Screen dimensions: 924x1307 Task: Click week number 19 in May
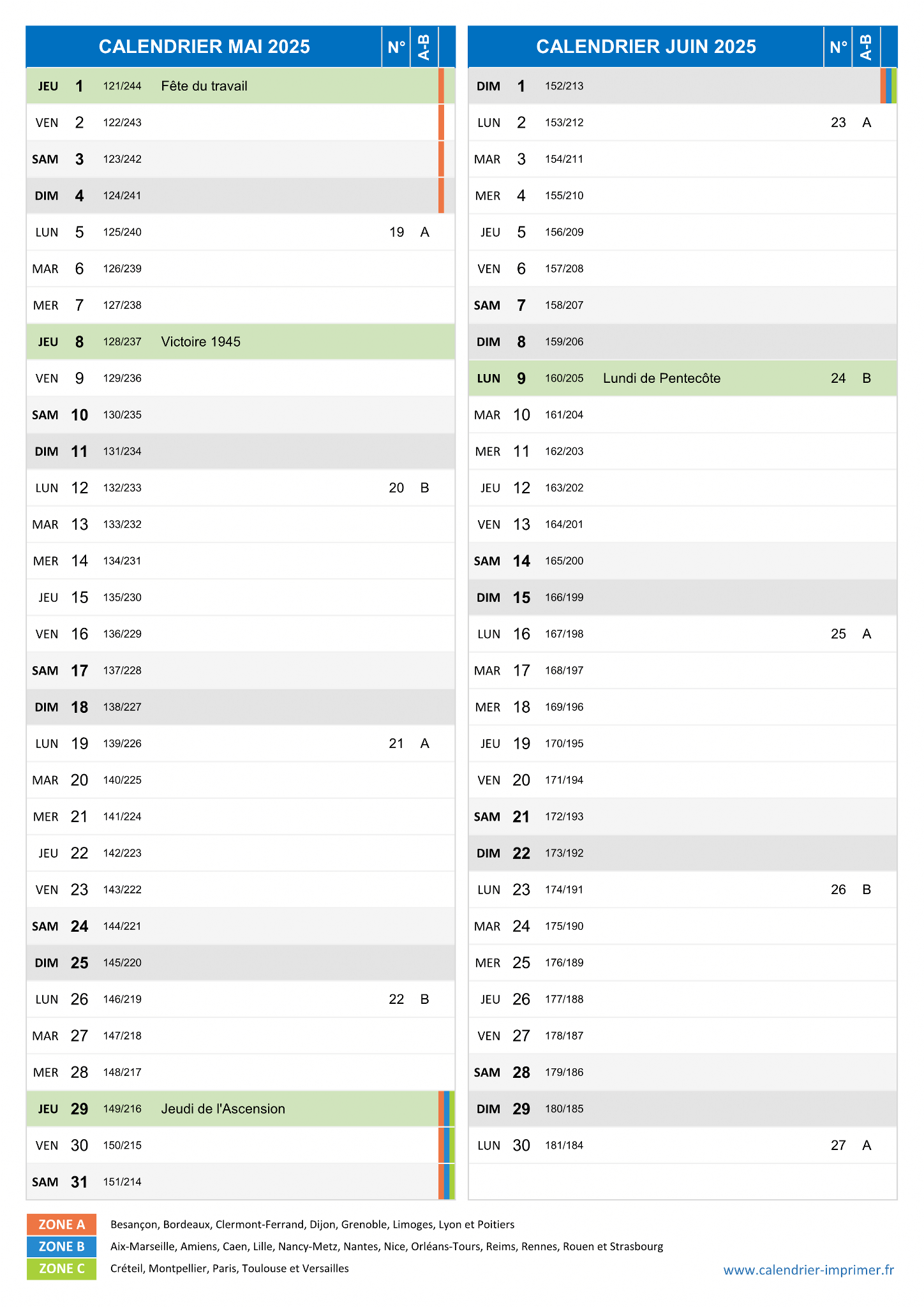396,232
